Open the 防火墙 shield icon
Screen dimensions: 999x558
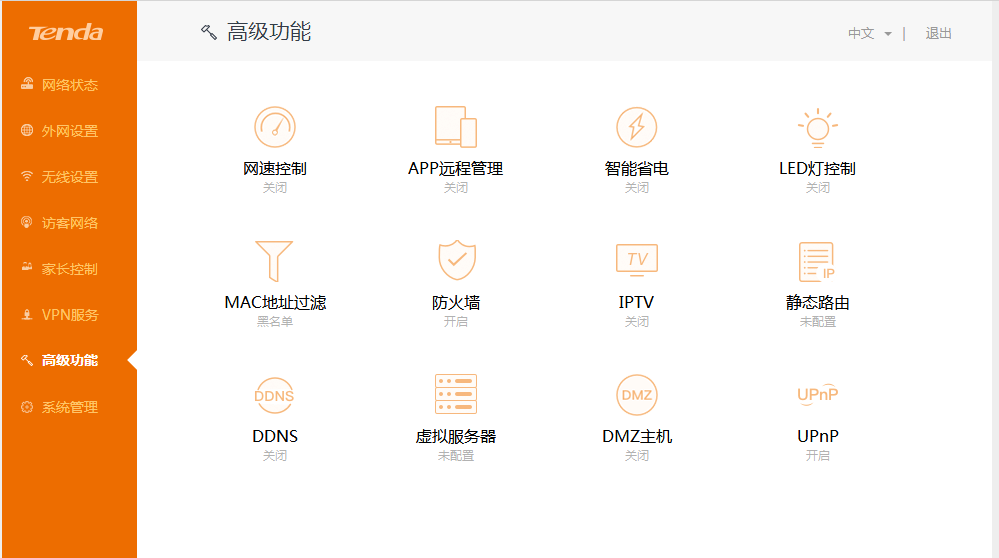pos(457,261)
